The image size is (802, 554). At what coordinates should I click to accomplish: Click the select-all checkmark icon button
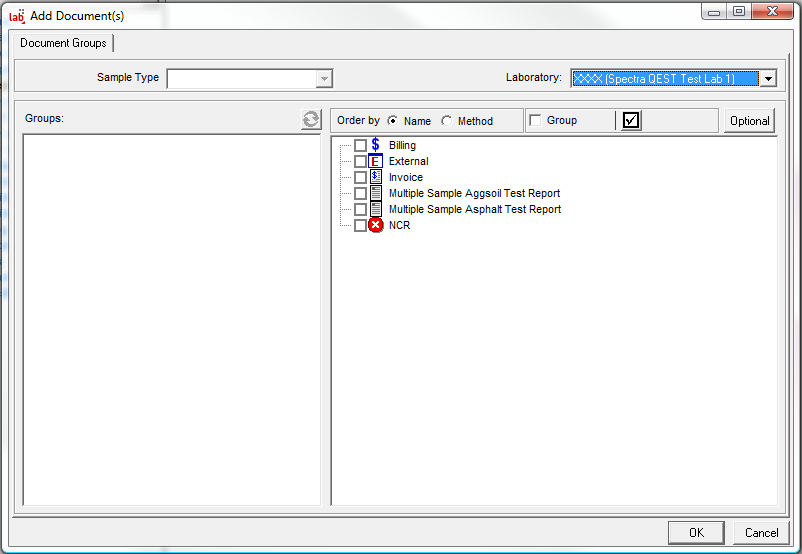coord(630,120)
